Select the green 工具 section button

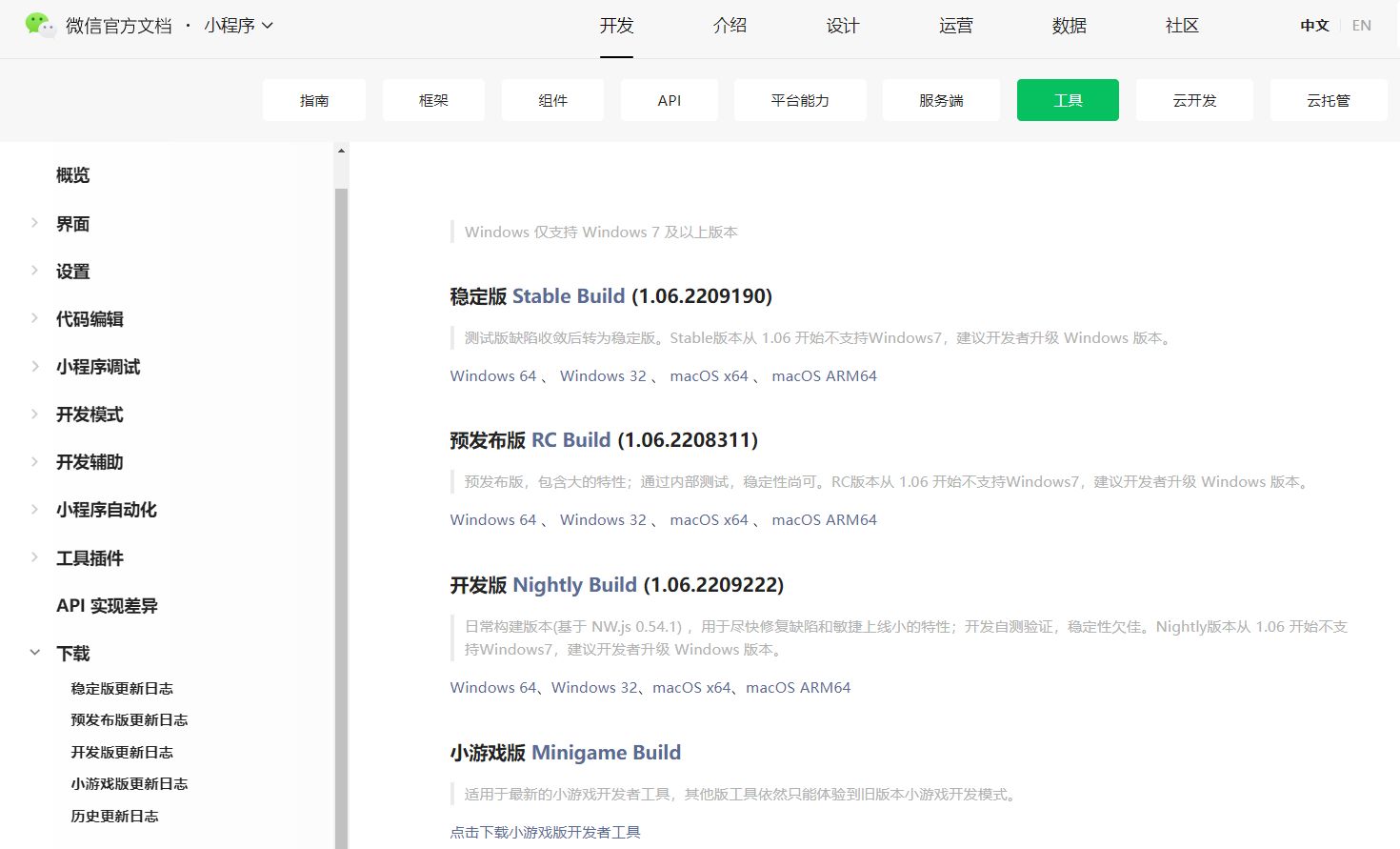(x=1068, y=100)
